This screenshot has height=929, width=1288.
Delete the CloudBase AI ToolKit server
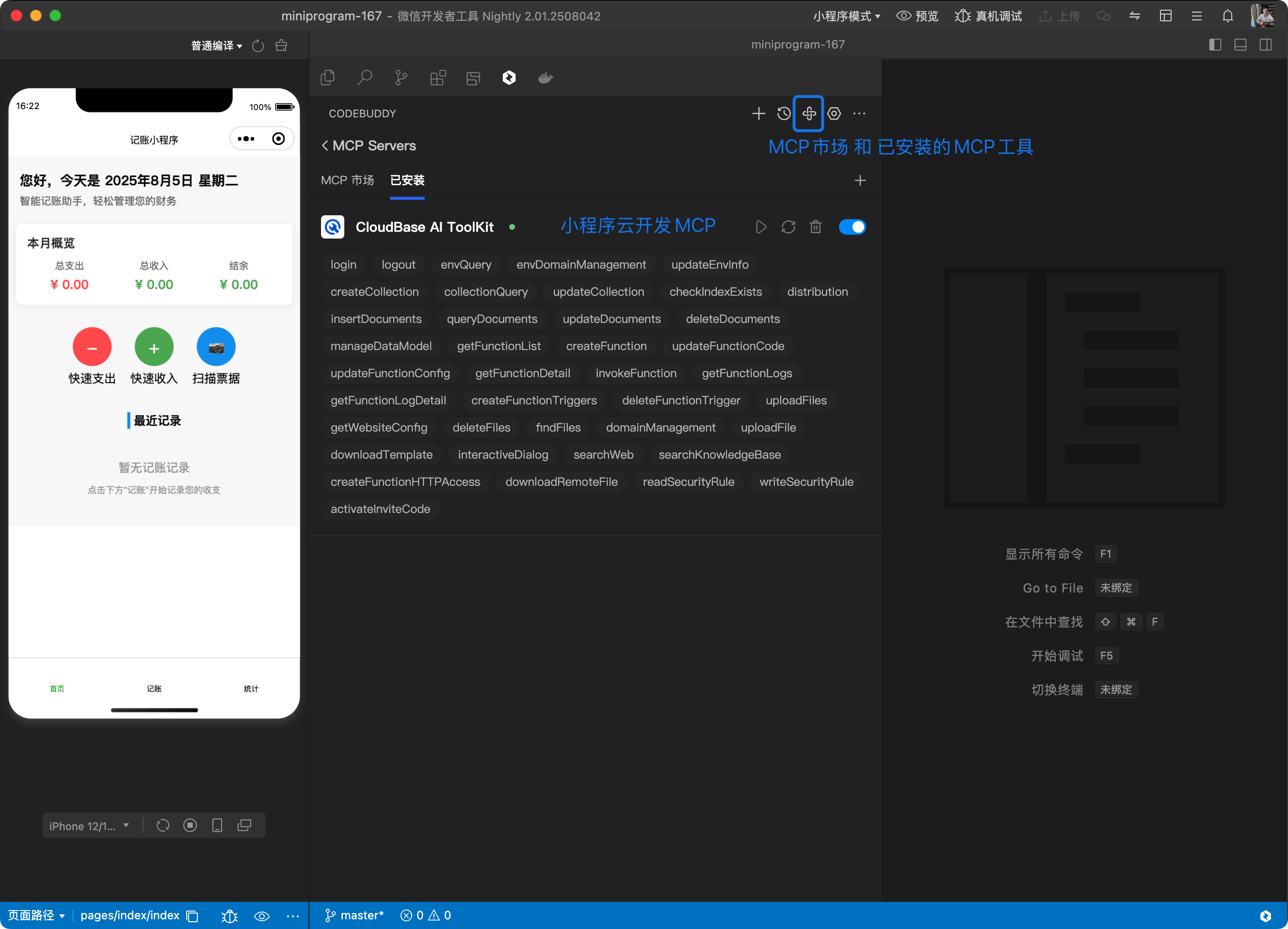816,227
